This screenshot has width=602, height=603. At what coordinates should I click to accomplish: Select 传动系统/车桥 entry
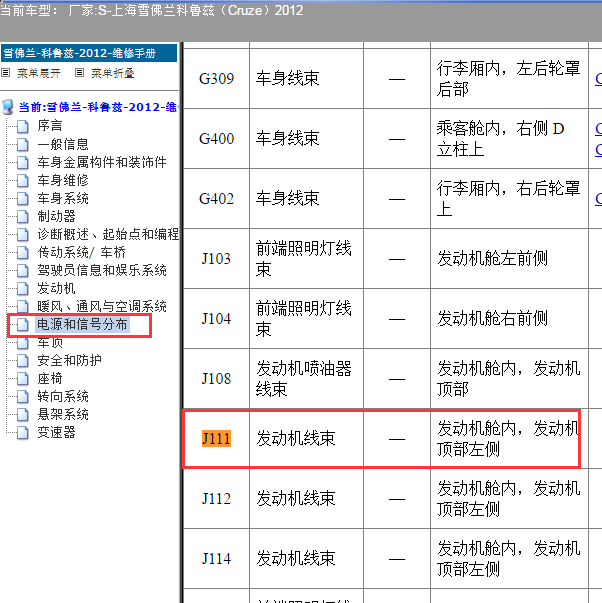[82, 252]
